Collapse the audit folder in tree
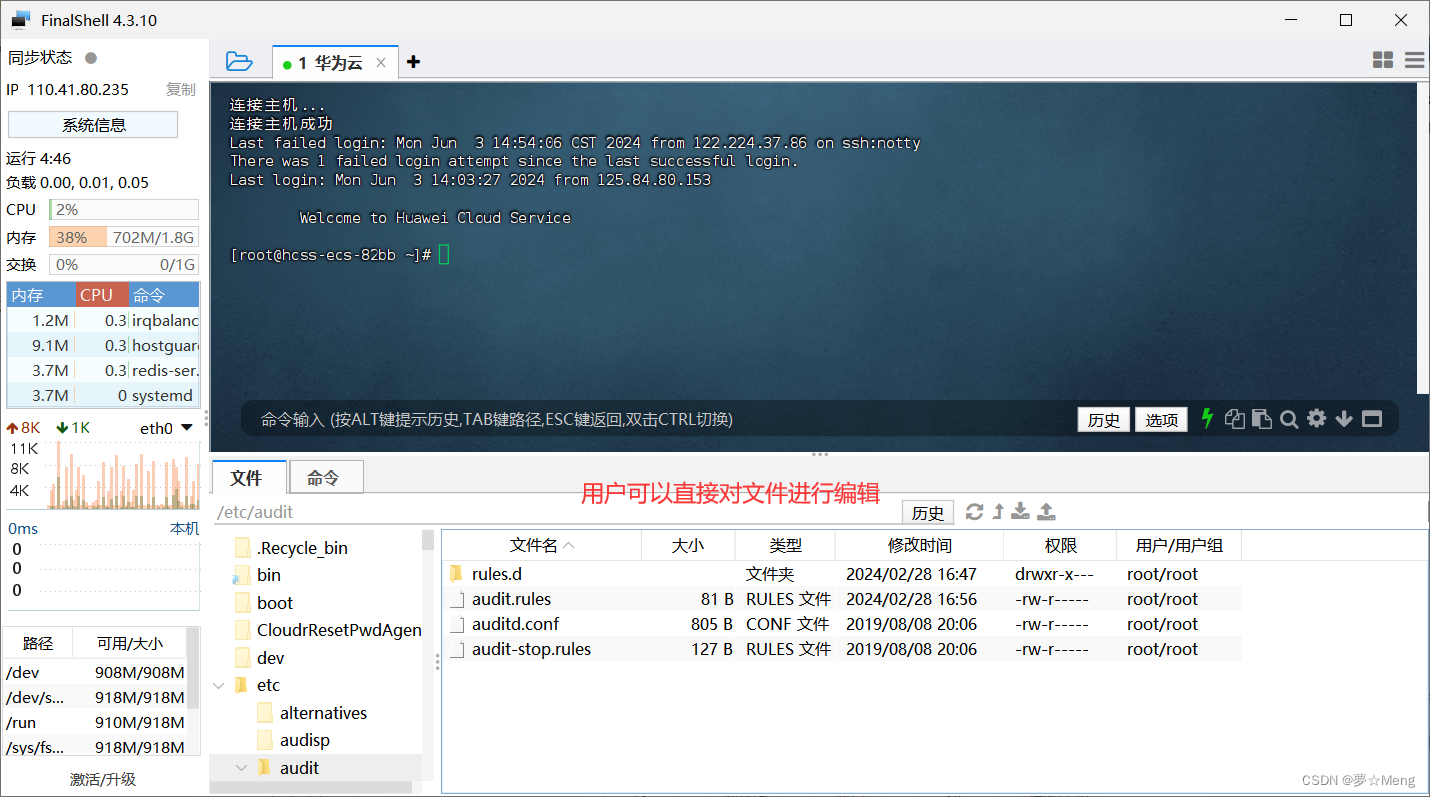This screenshot has width=1430, height=797. tap(240, 767)
